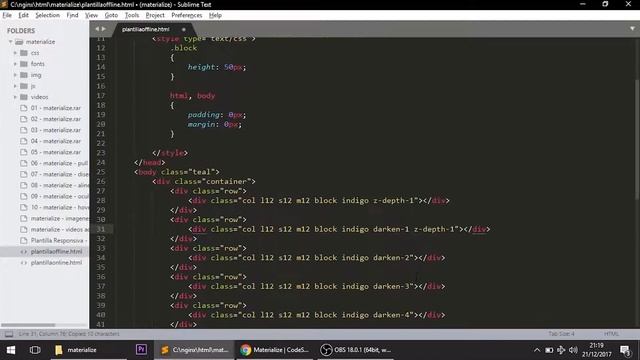
Task: Open the tab list dropdown arrow
Action: [632, 29]
